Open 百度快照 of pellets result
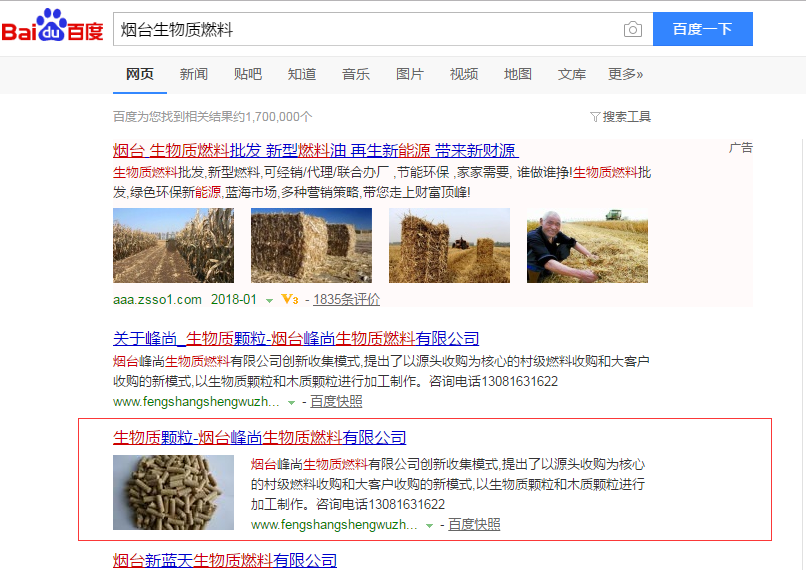Image resolution: width=806 pixels, height=570 pixels. click(x=474, y=525)
